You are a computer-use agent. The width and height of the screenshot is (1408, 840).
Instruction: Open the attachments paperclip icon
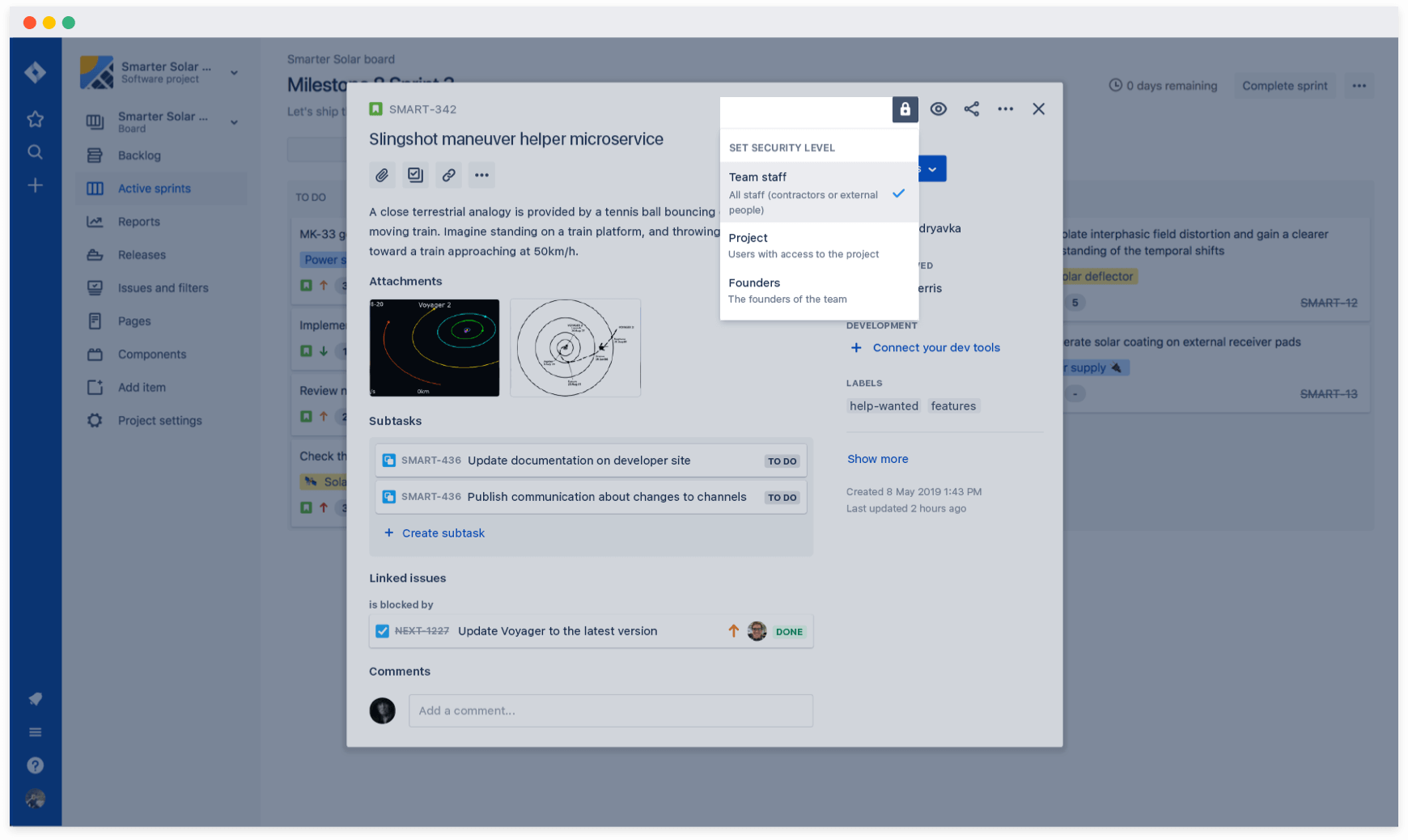[x=382, y=175]
